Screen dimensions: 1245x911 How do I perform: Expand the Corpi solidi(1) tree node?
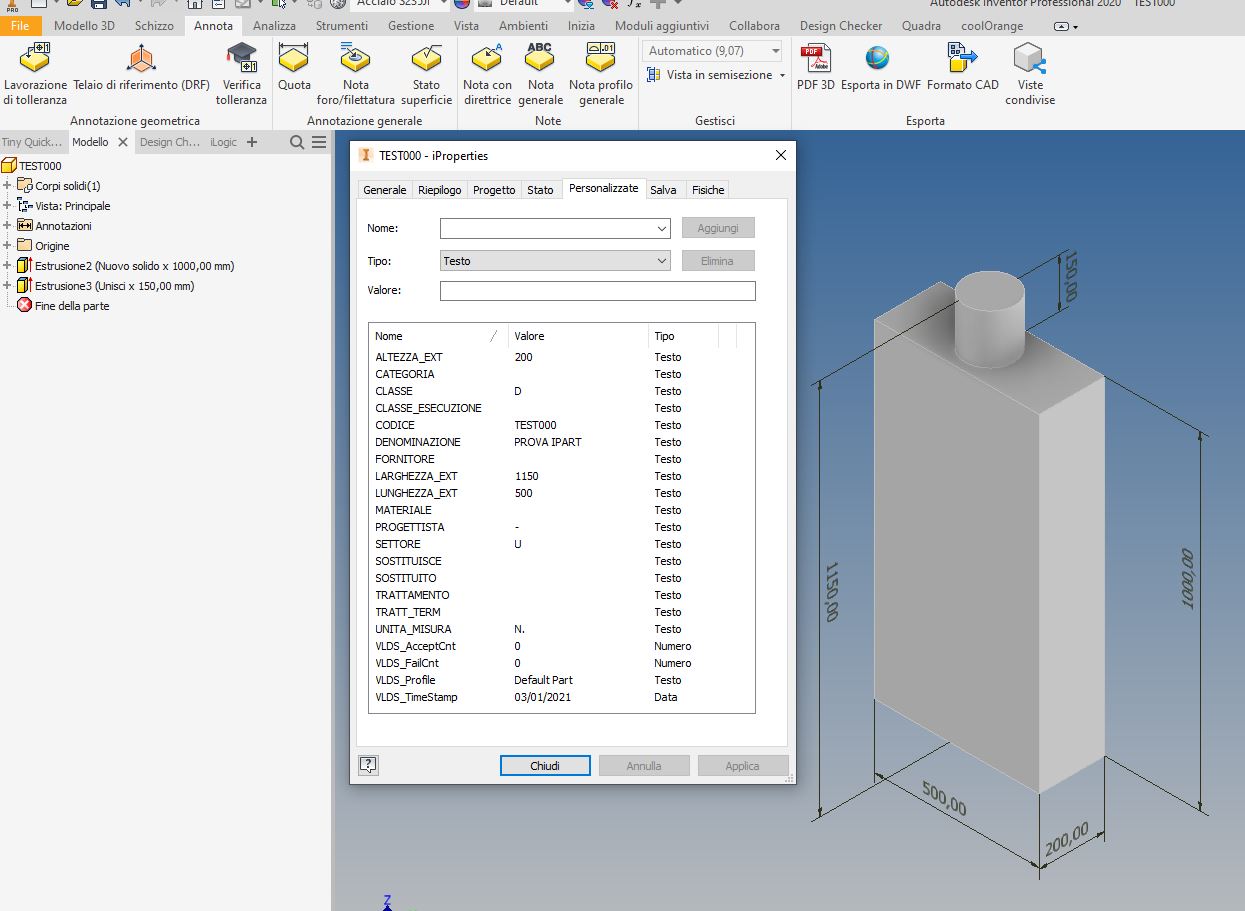coord(7,186)
